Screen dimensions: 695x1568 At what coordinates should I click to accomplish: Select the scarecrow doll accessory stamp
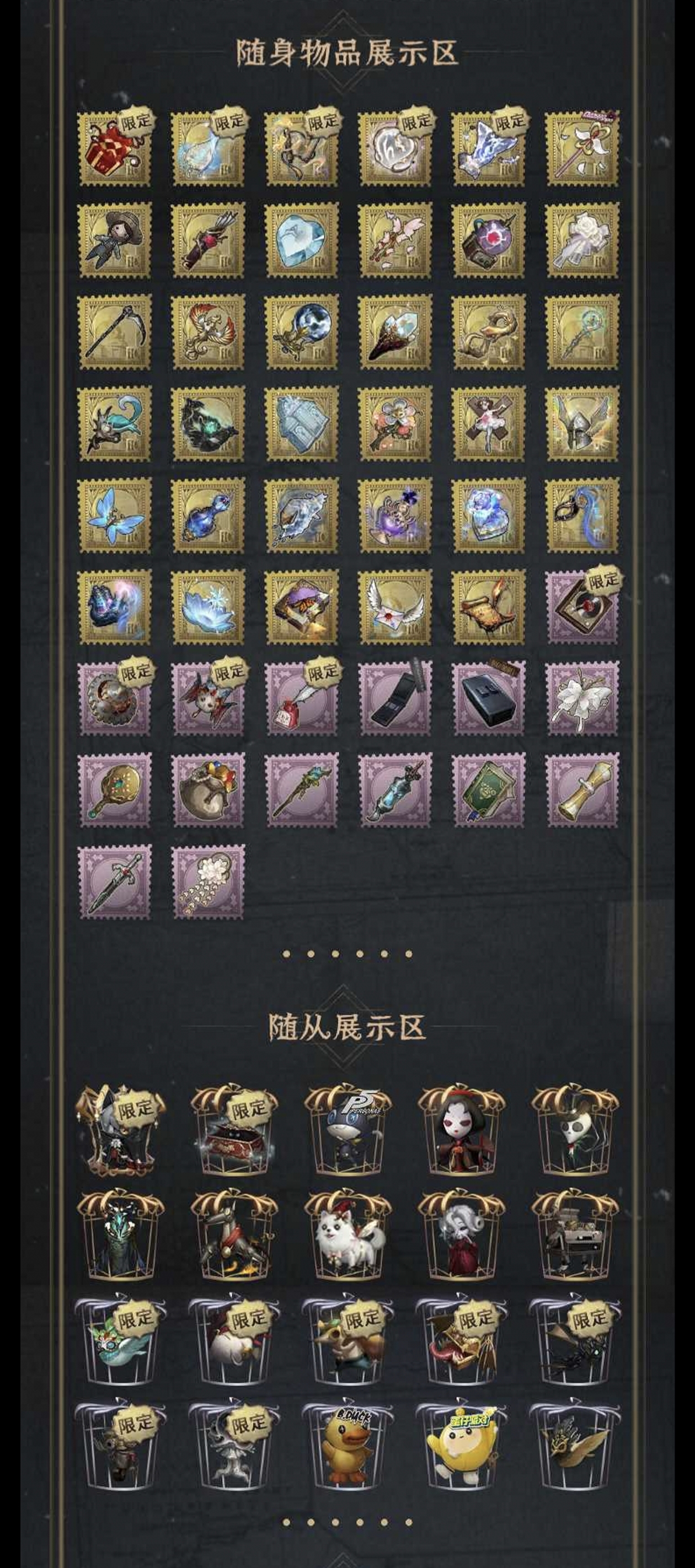tap(115, 240)
